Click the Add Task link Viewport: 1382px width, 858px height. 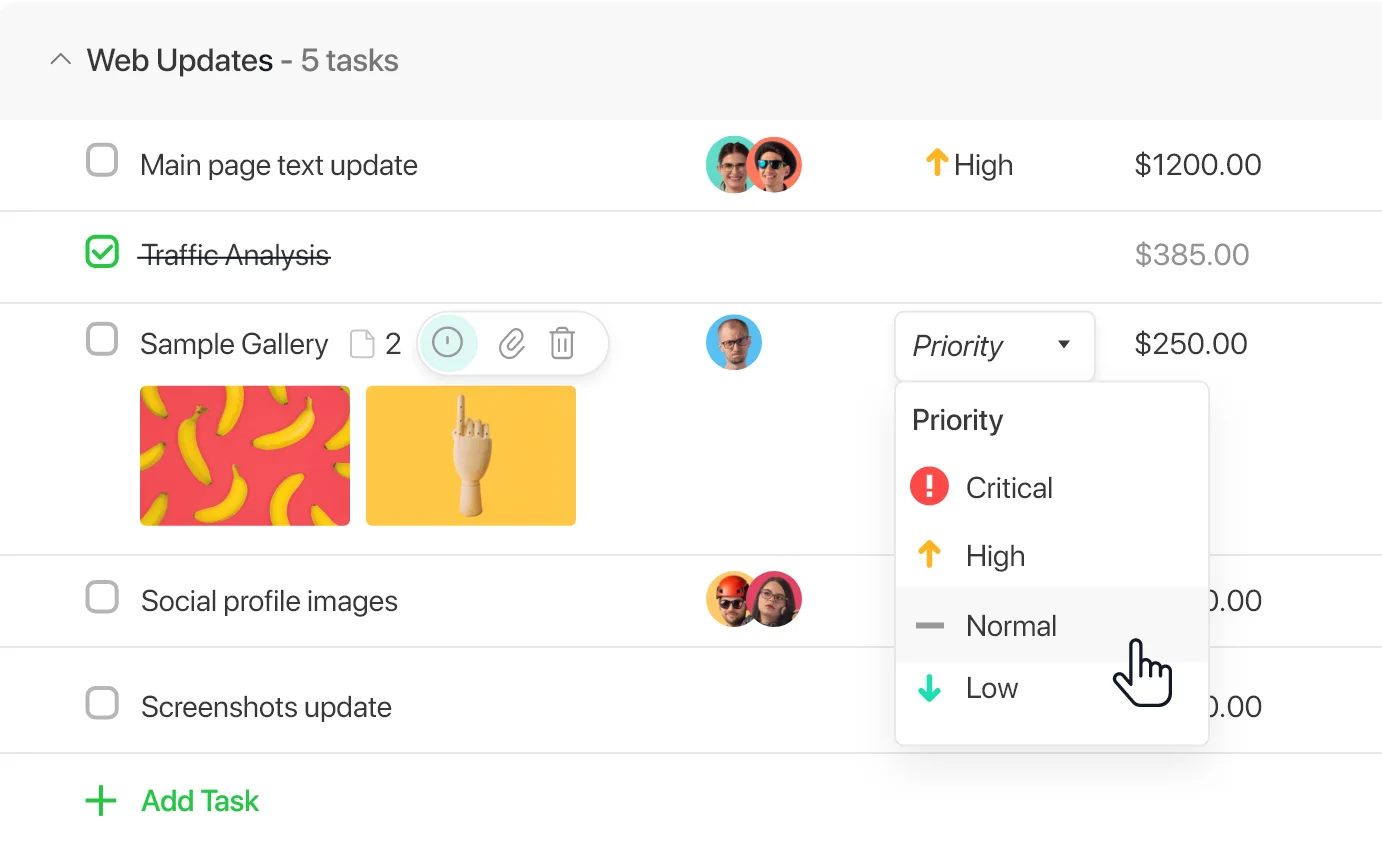(x=200, y=801)
